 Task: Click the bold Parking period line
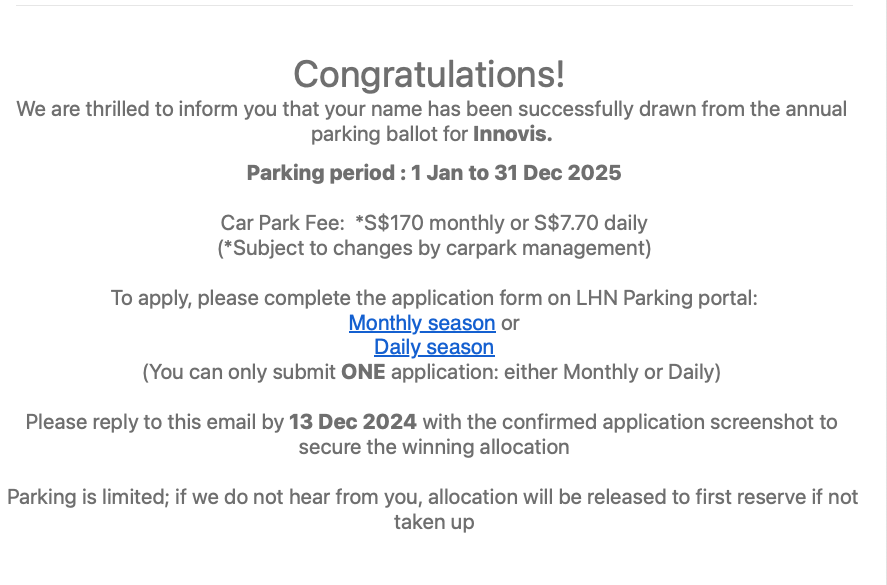tap(434, 173)
